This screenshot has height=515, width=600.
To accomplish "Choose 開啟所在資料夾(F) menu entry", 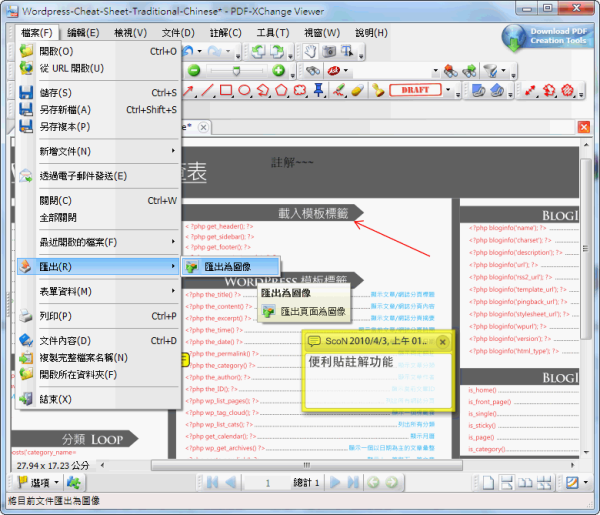I will pos(98,375).
